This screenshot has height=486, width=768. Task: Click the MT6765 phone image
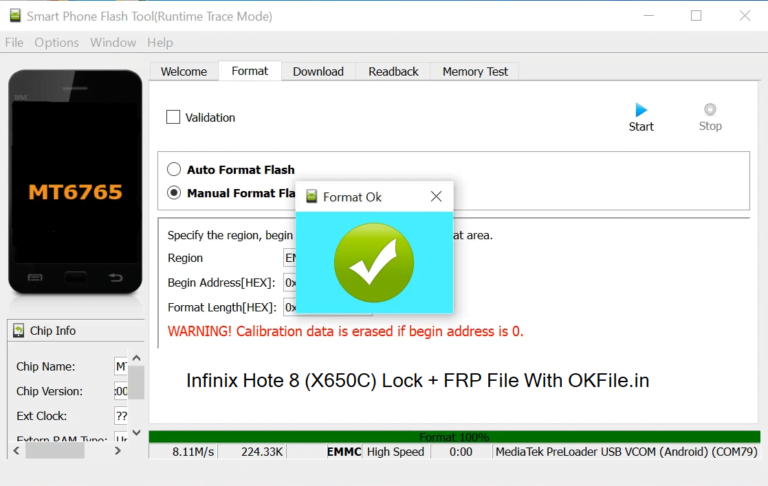click(x=75, y=182)
